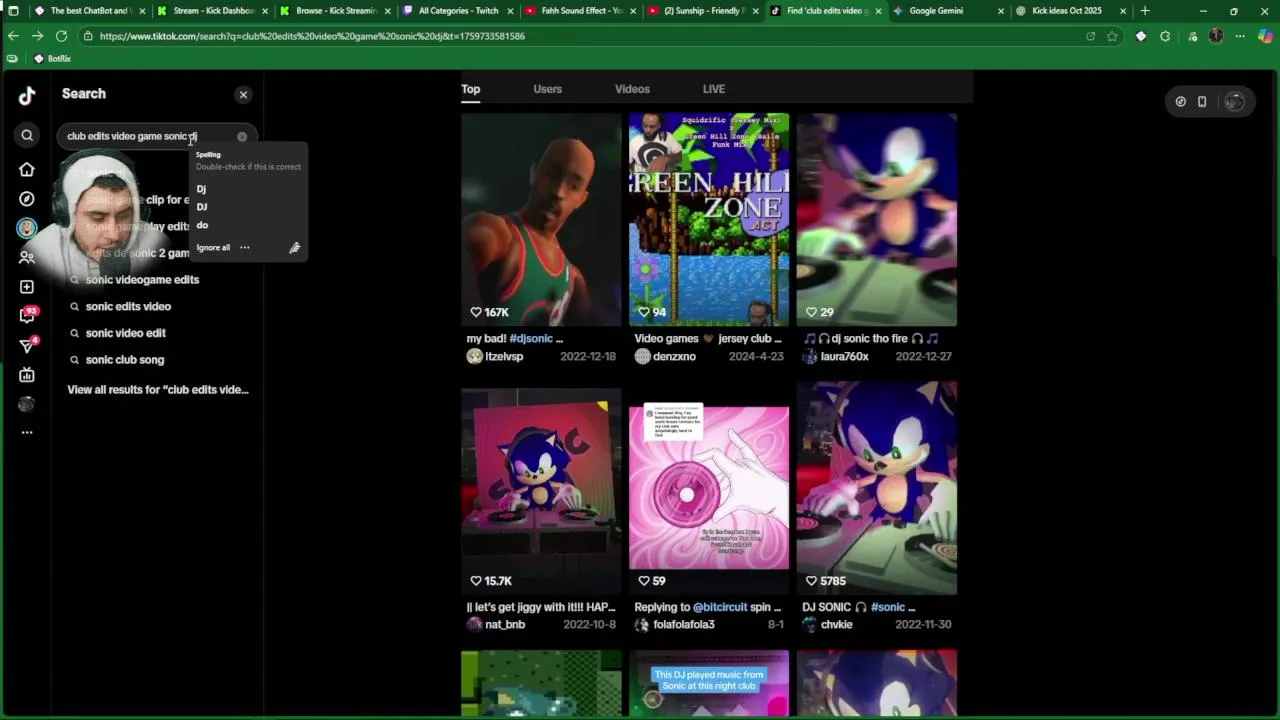
Task: Open the "my bad! #djsonic" video thumbnail
Action: point(541,220)
